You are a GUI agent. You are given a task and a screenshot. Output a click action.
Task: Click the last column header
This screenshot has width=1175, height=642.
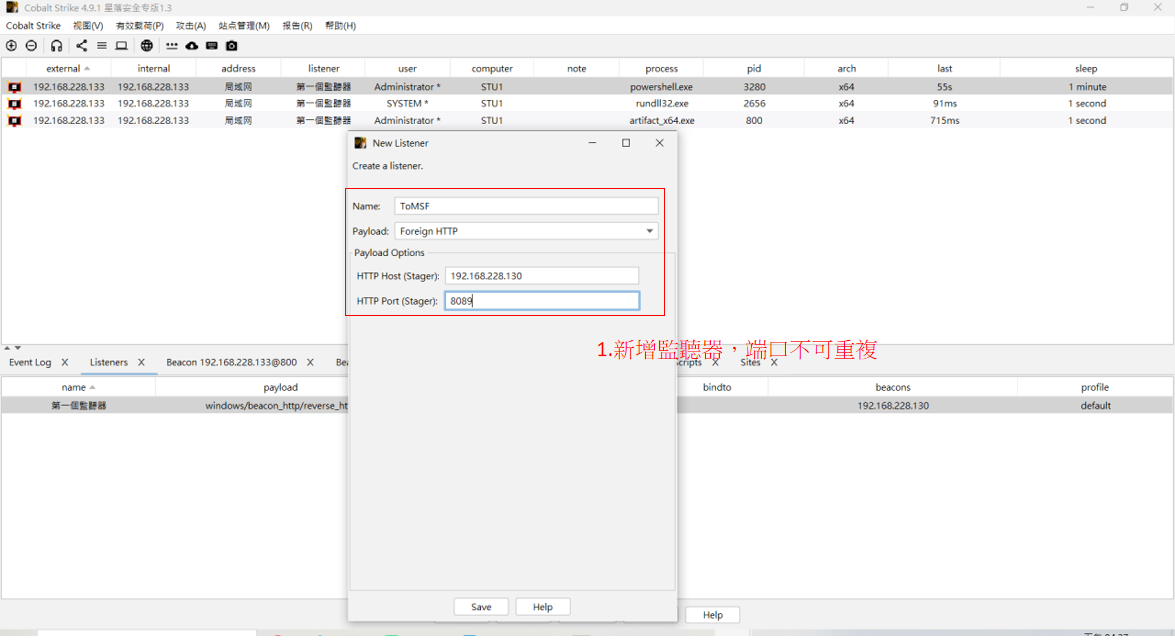coord(944,68)
